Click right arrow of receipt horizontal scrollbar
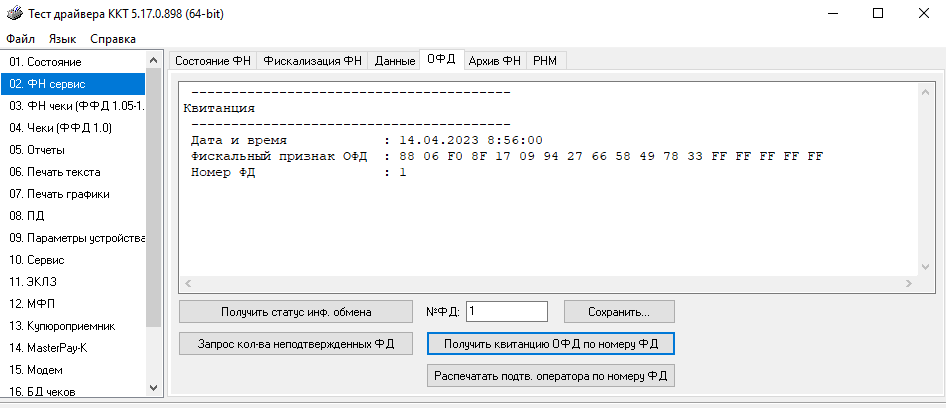 click(x=908, y=283)
